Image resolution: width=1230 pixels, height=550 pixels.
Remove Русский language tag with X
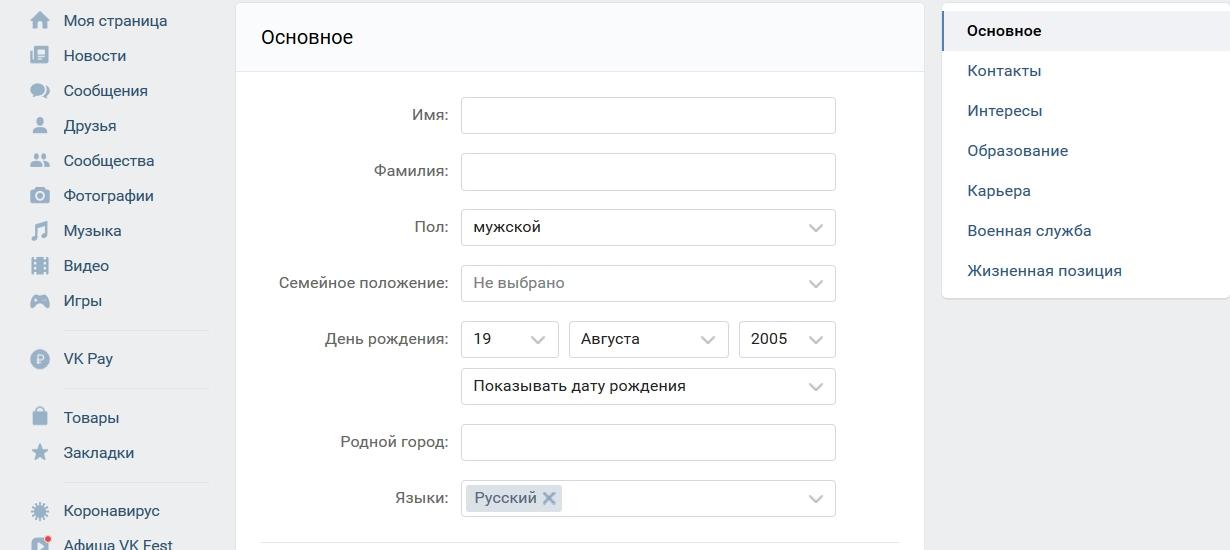pyautogui.click(x=549, y=498)
